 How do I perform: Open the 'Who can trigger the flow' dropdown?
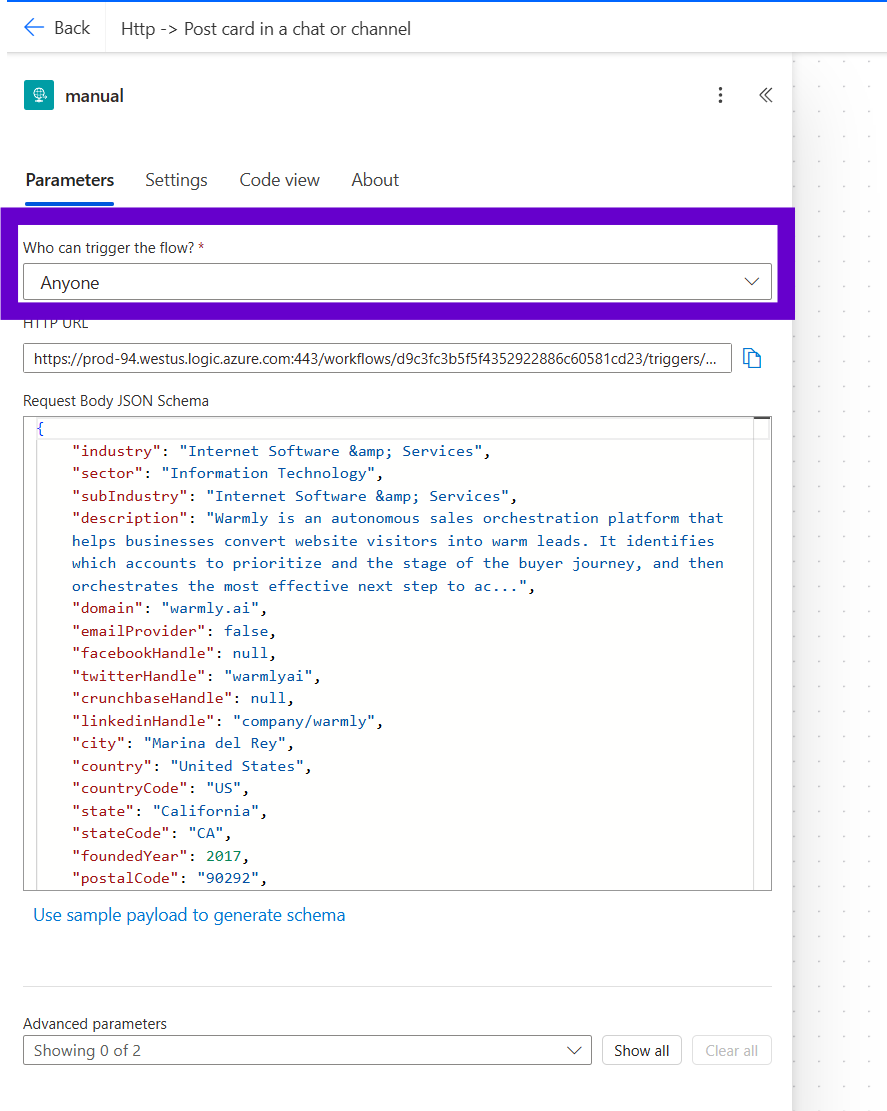(x=397, y=282)
